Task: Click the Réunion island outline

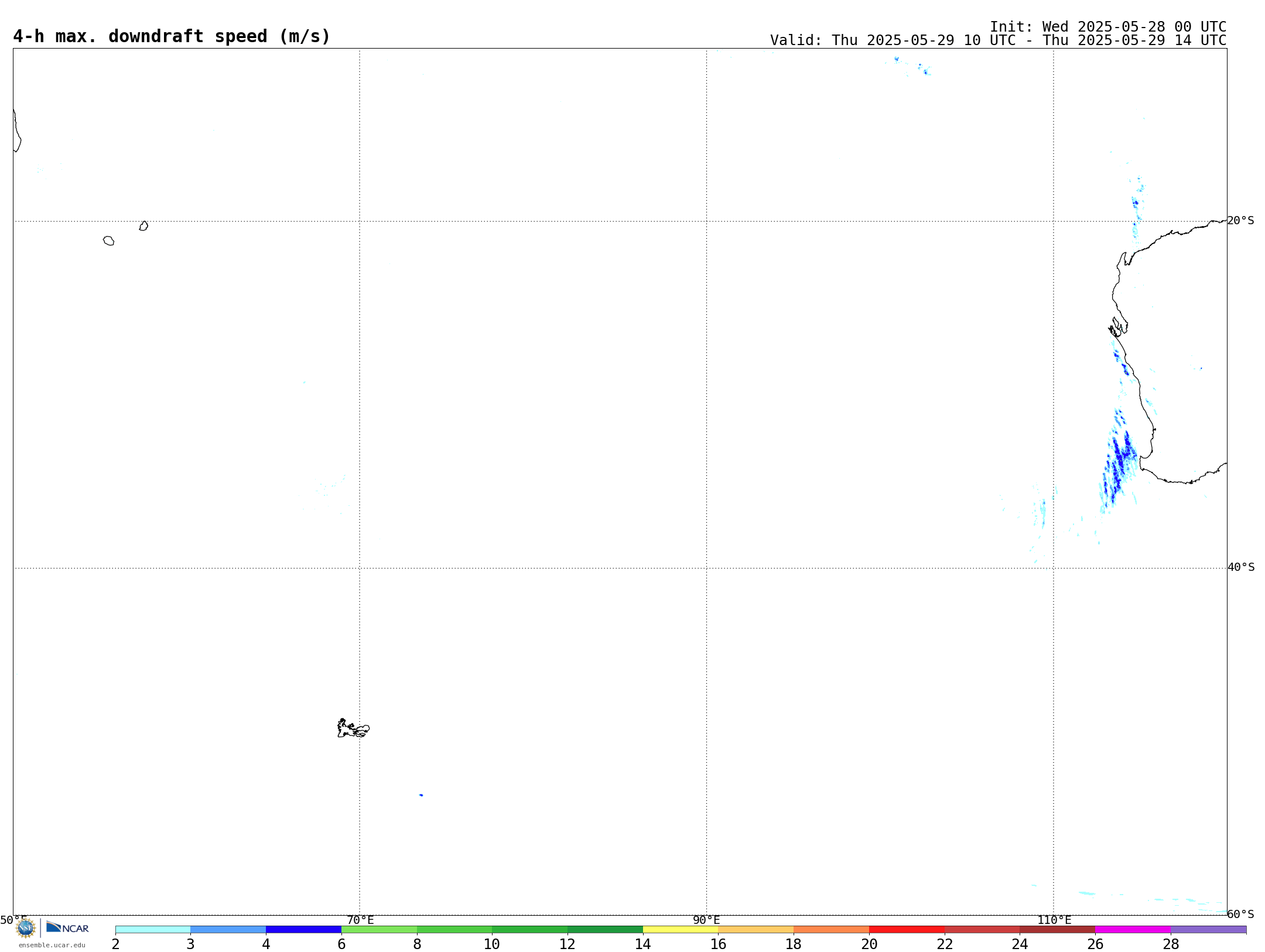Action: pyautogui.click(x=108, y=241)
